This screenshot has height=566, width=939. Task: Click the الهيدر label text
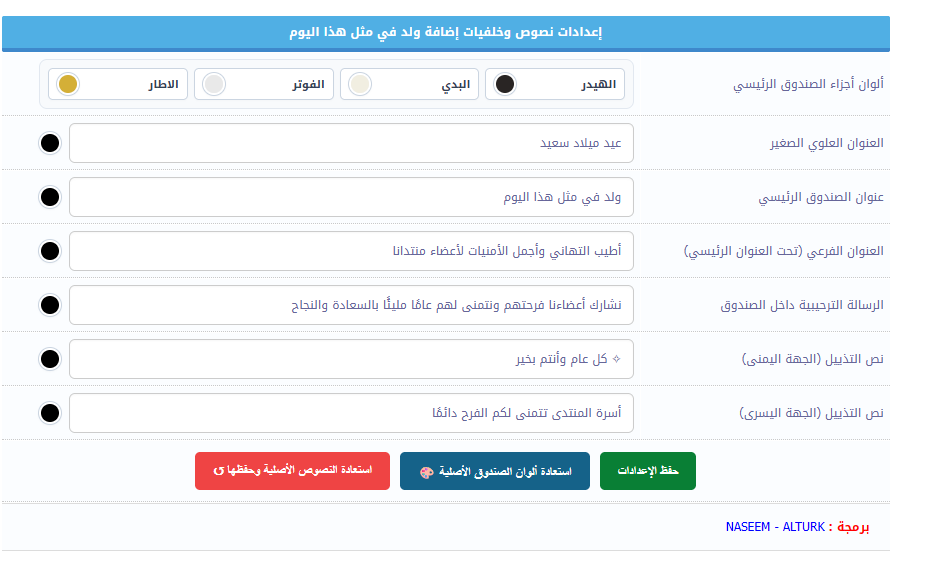[598, 84]
